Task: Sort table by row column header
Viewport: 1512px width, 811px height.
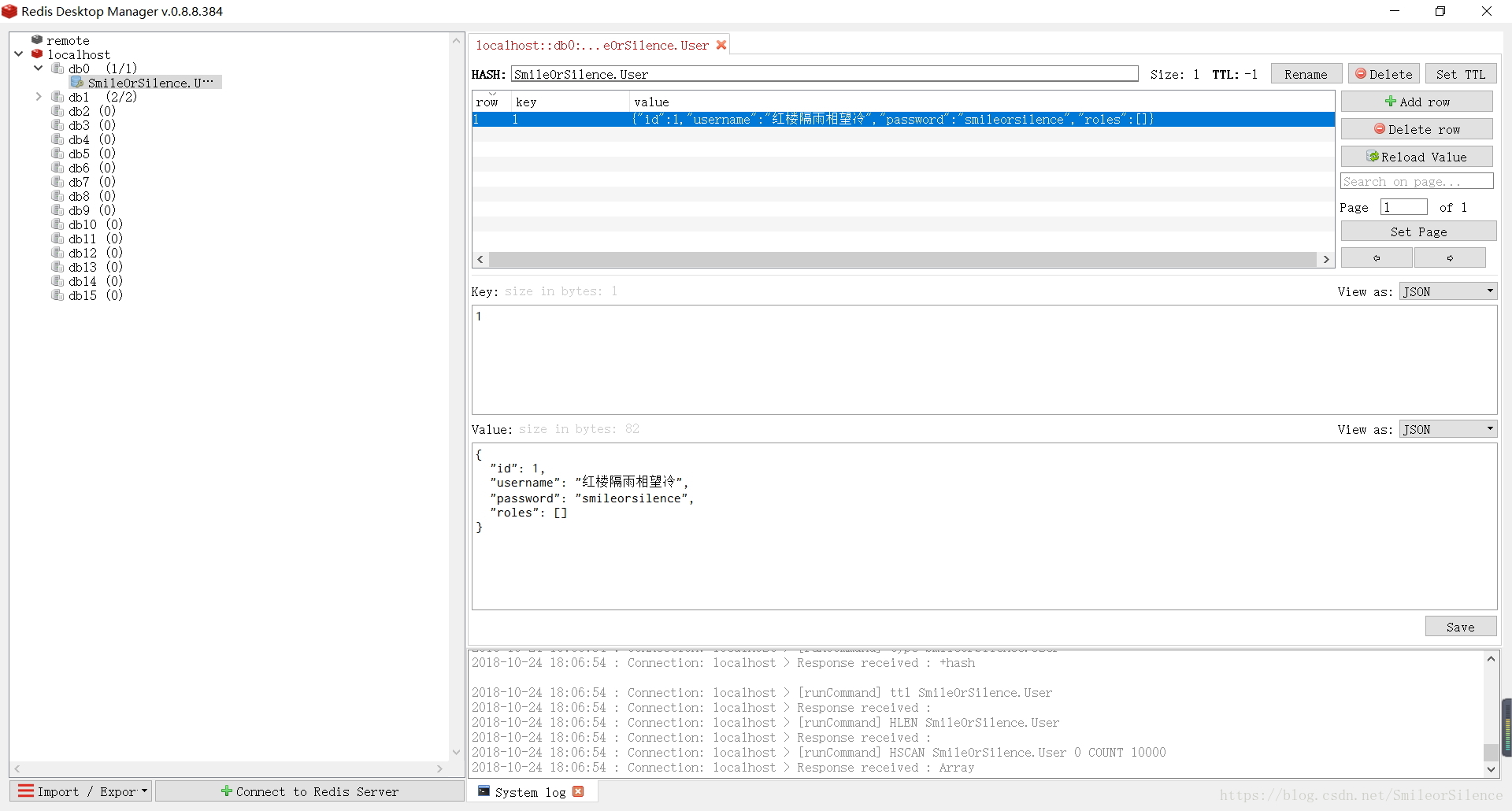Action: [x=491, y=102]
